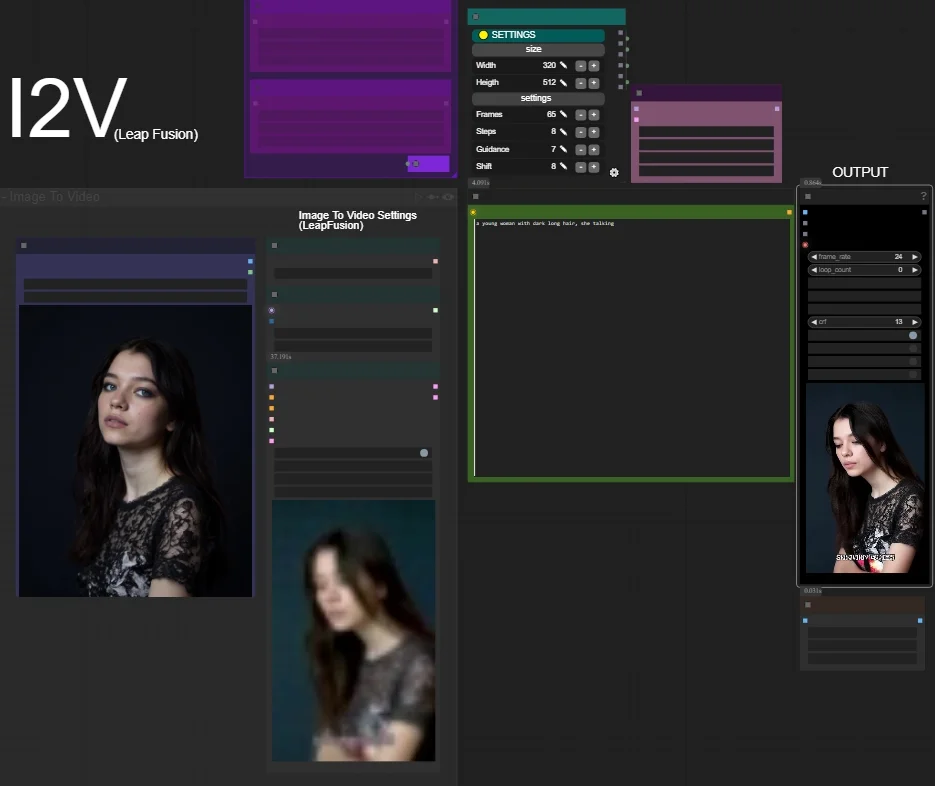This screenshot has width=935, height=786.
Task: Increase Width with the plus button
Action: pyautogui.click(x=594, y=66)
